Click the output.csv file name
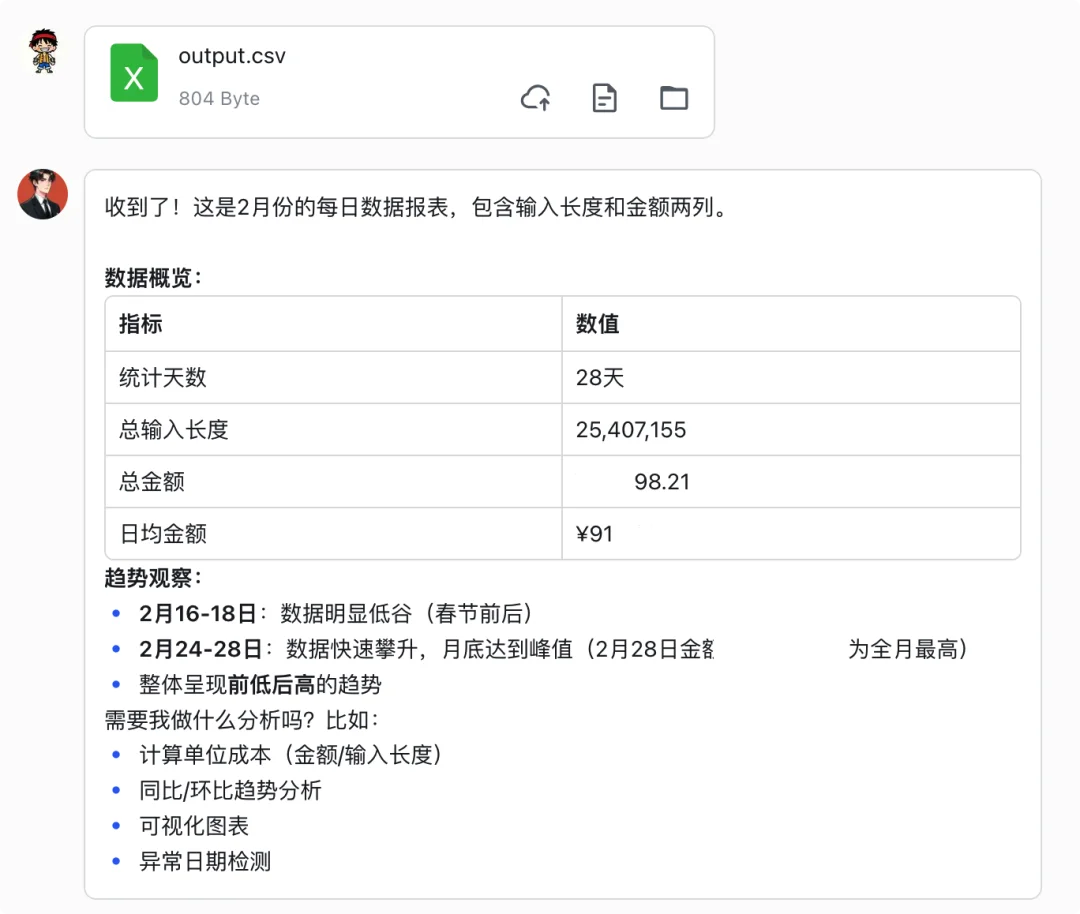 tap(231, 56)
